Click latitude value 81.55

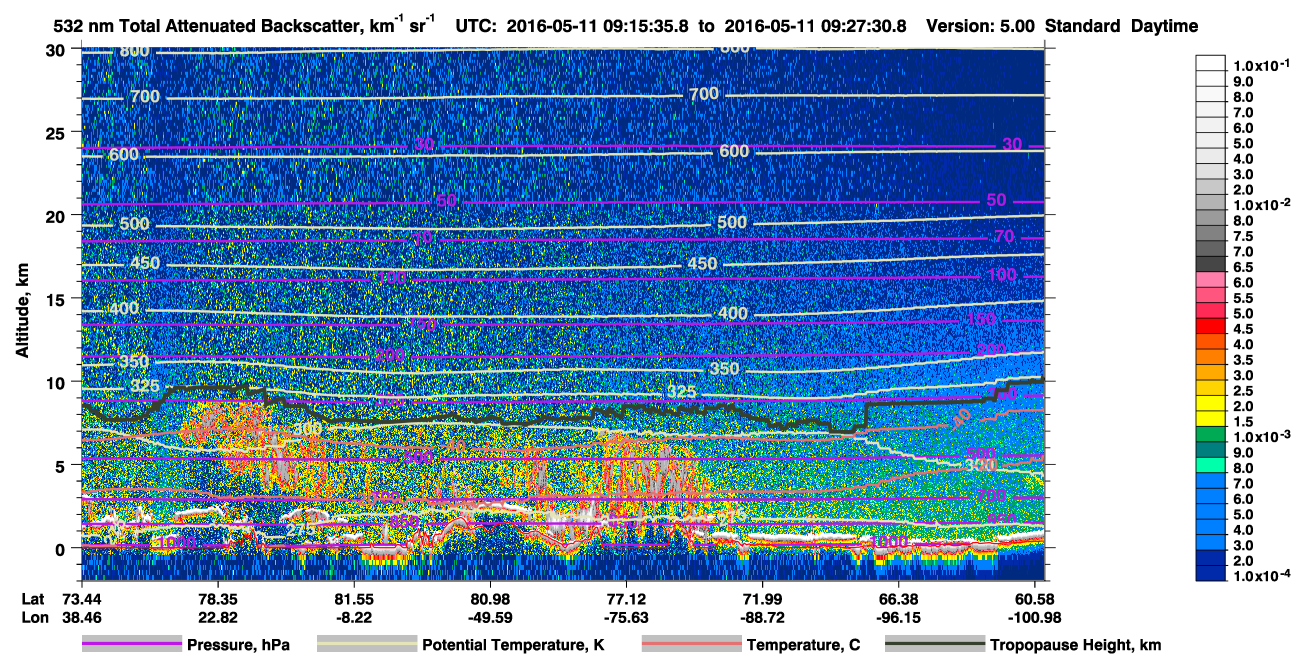point(353,598)
